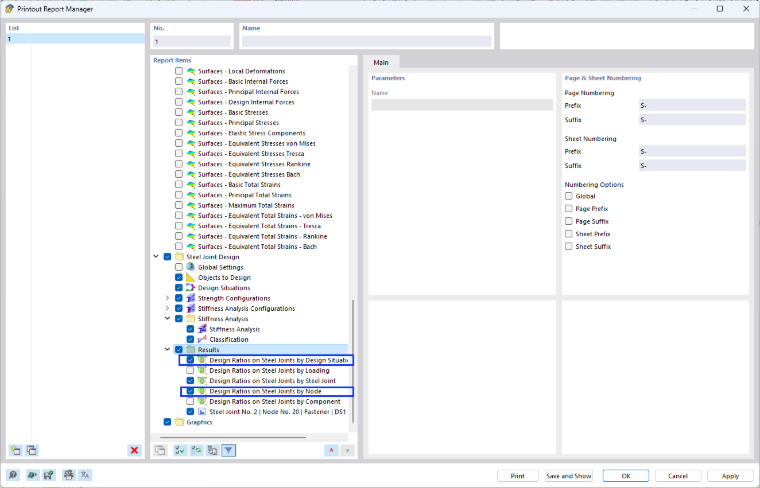Maximize the Printout Report Manager window

720,9
